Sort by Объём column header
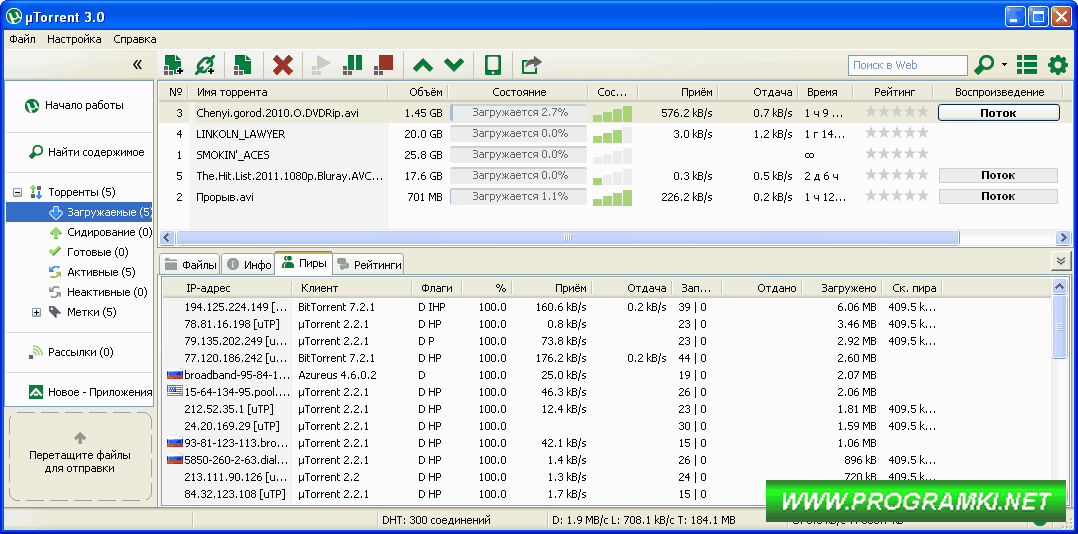This screenshot has width=1078, height=534. tap(418, 92)
